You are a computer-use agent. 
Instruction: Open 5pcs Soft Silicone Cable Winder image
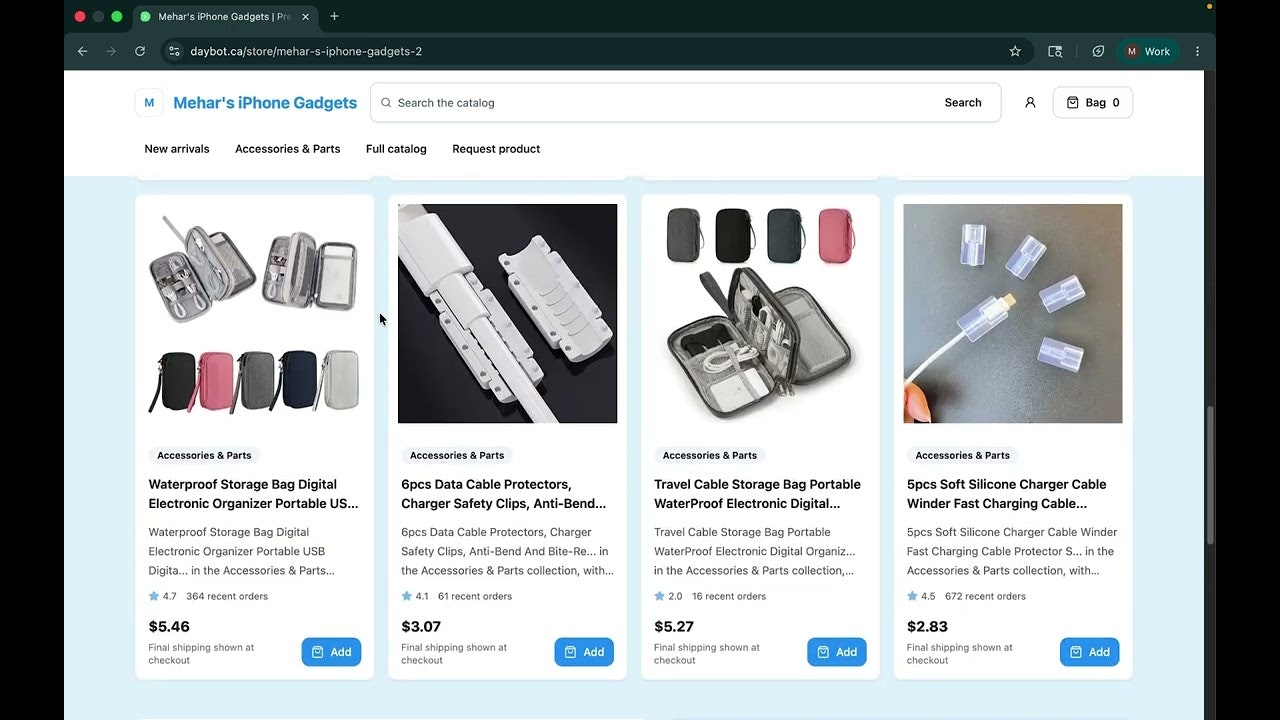pyautogui.click(x=1013, y=313)
